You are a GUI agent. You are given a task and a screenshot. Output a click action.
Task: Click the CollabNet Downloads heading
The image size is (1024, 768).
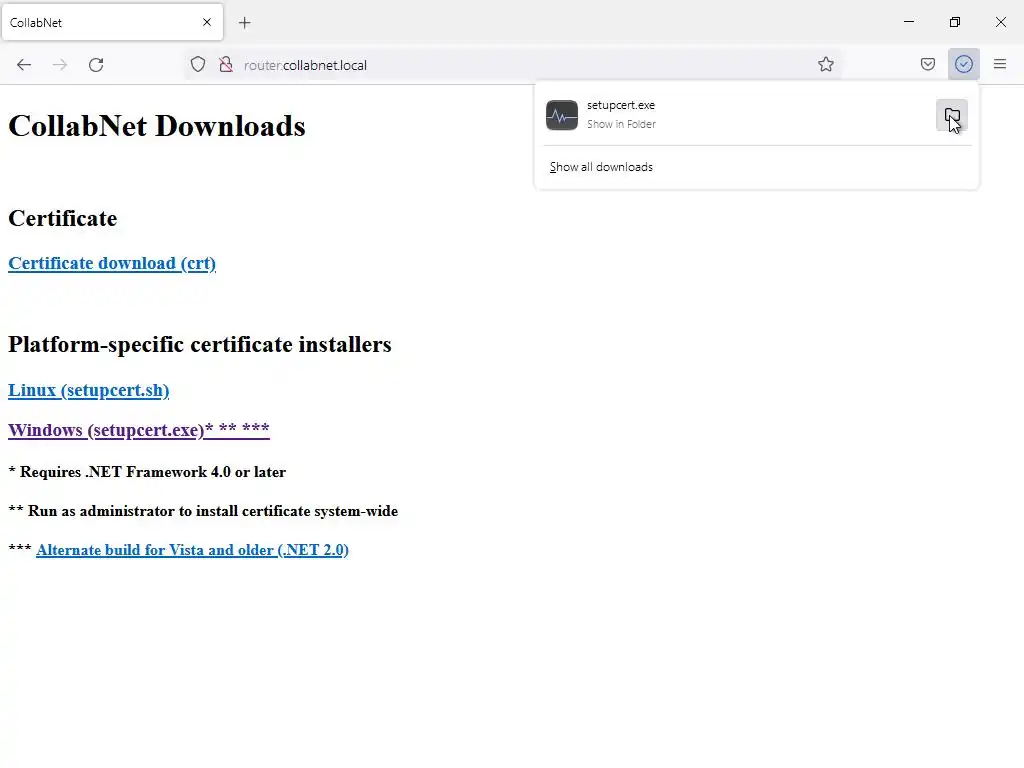pyautogui.click(x=157, y=126)
